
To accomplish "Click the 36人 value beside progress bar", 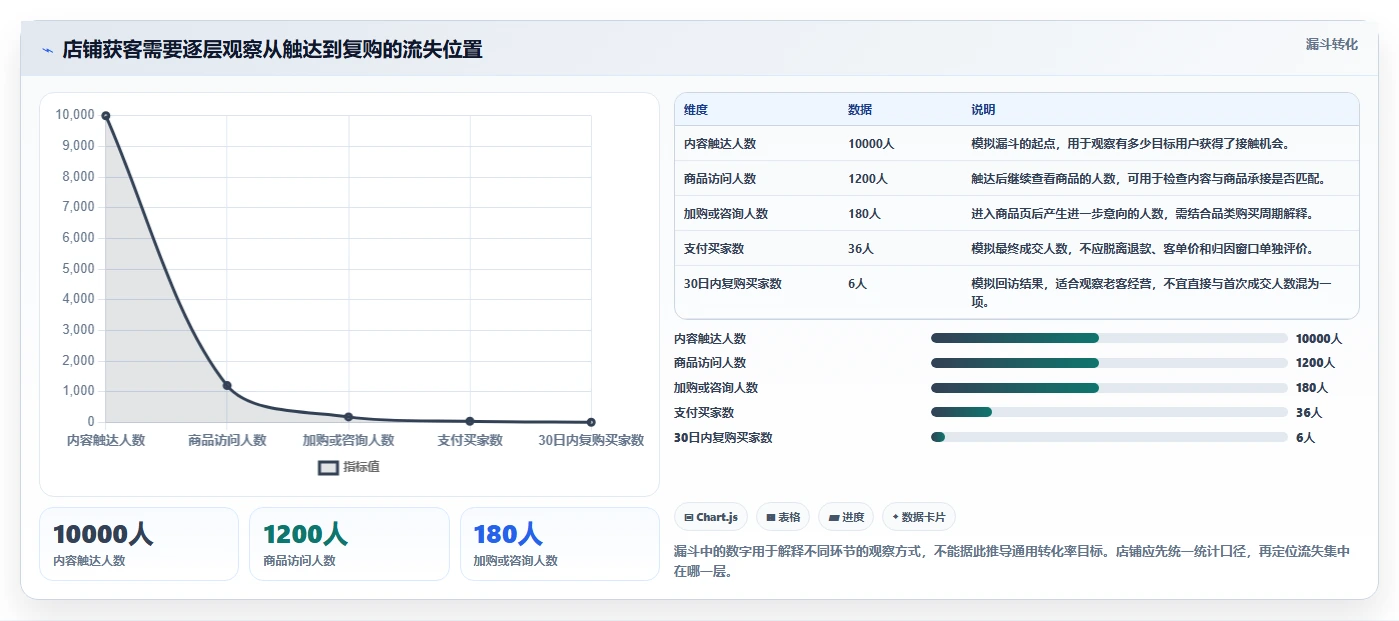I will click(1309, 413).
